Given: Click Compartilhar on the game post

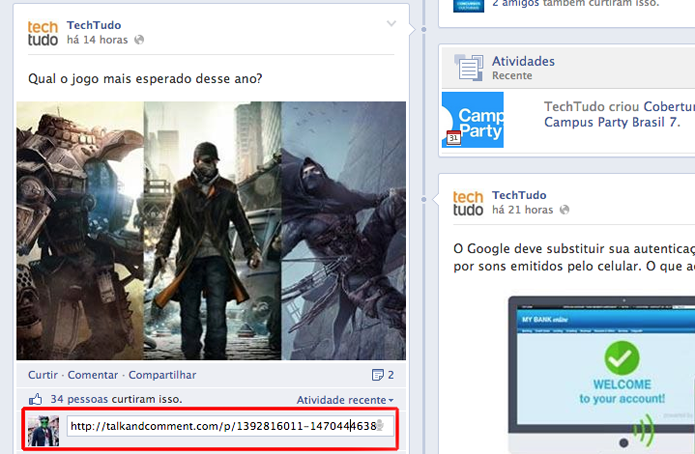Looking at the screenshot, I should [x=162, y=375].
